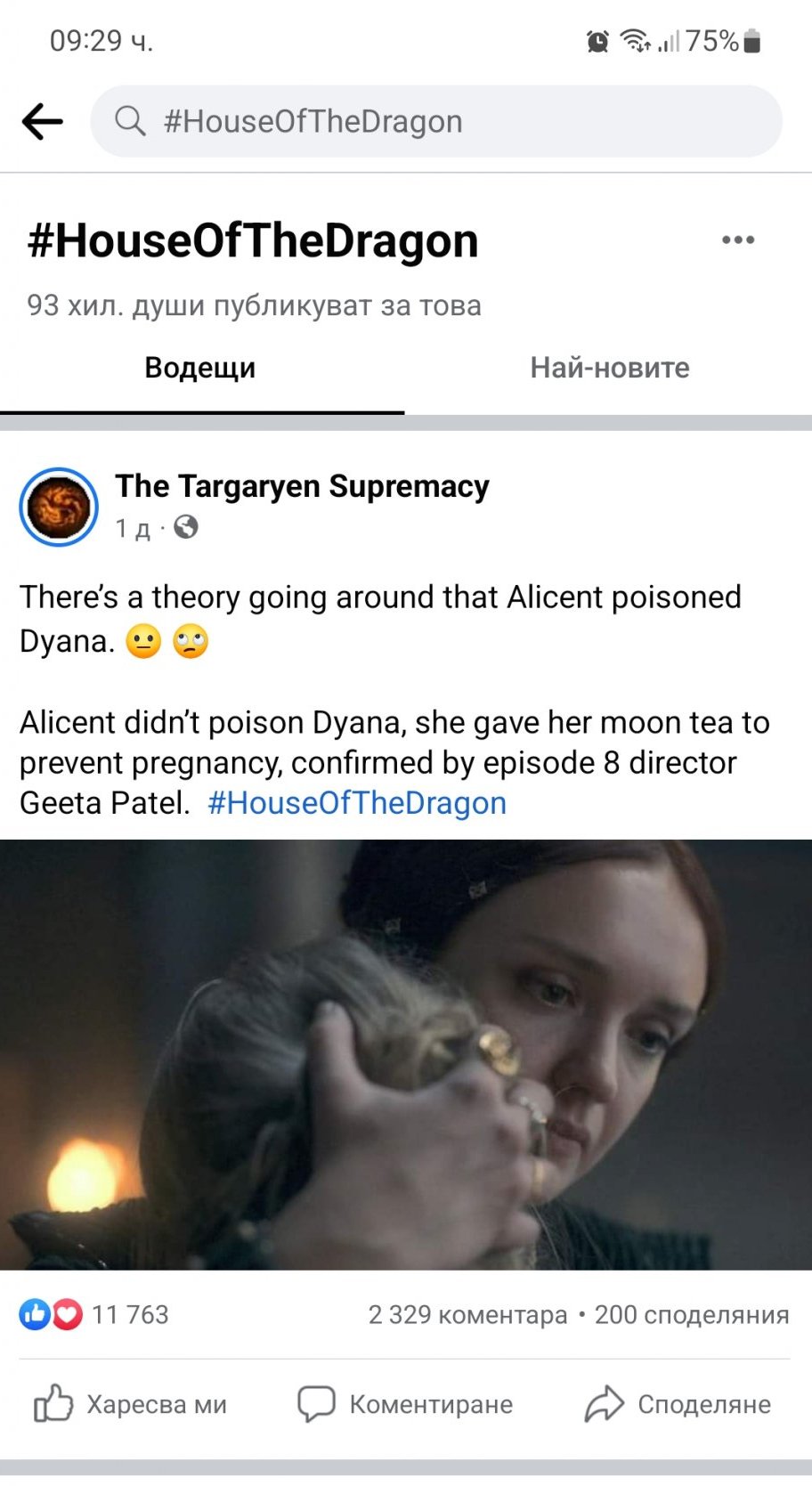Open the three-dots hashtag options menu
Viewport: 812px width, 1486px height.
738,240
